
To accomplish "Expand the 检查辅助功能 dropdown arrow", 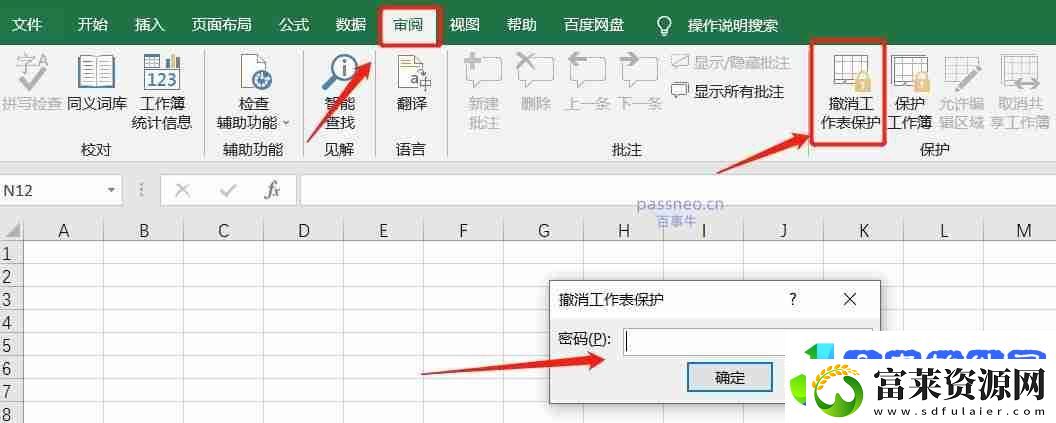I will [x=286, y=123].
